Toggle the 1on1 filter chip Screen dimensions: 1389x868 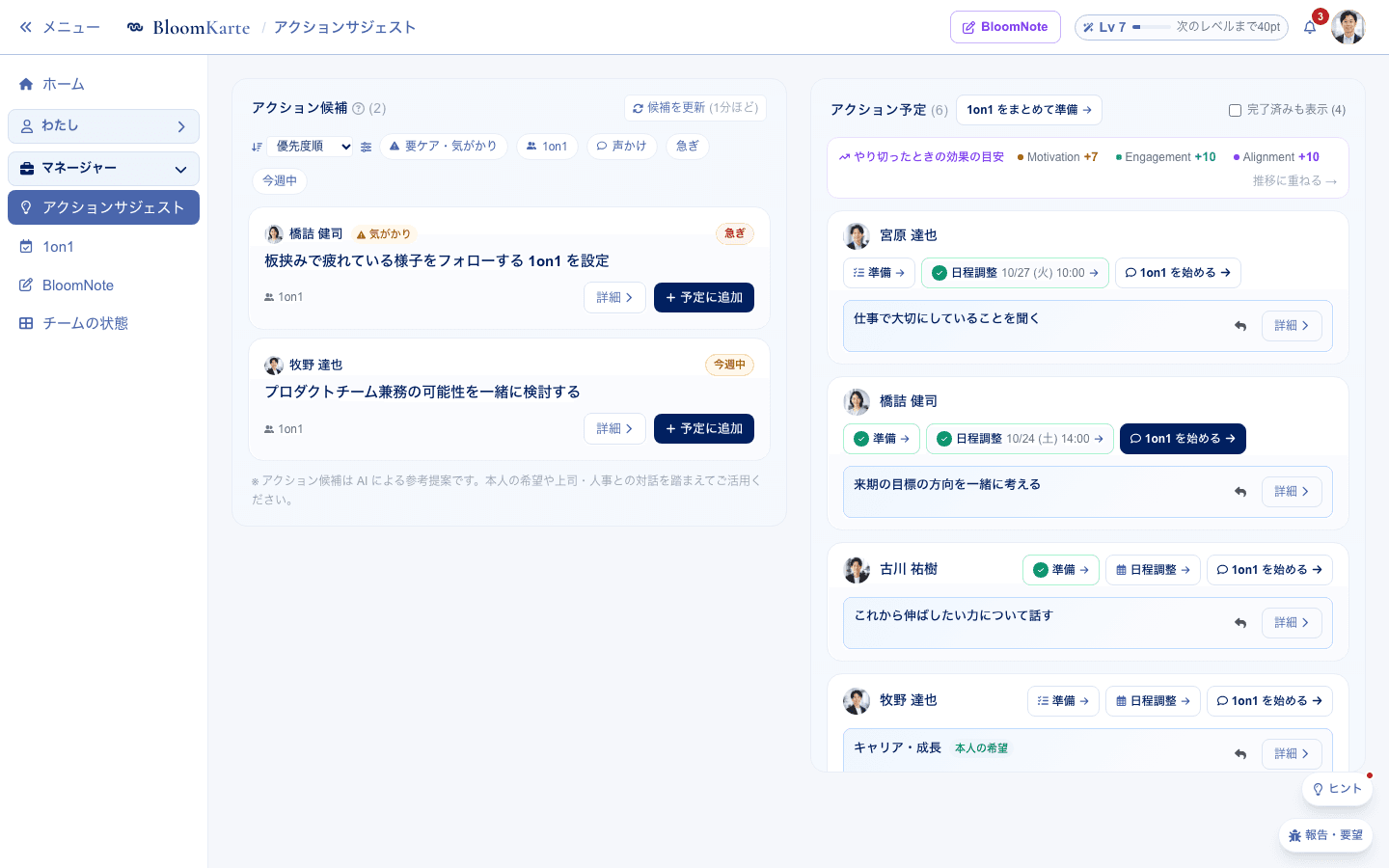click(547, 147)
